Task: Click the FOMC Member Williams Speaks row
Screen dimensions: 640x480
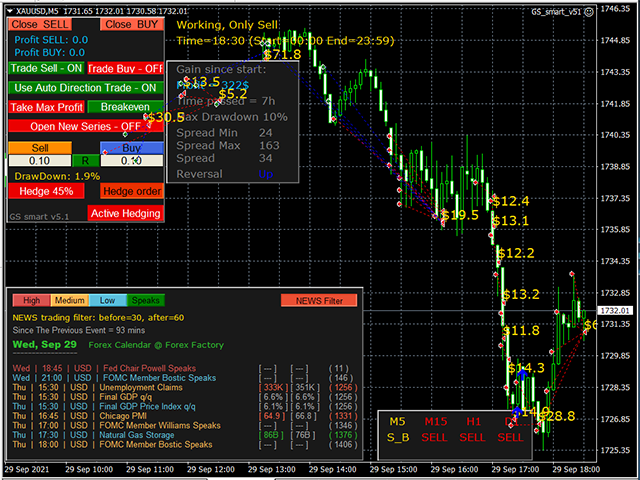Action: click(185, 425)
